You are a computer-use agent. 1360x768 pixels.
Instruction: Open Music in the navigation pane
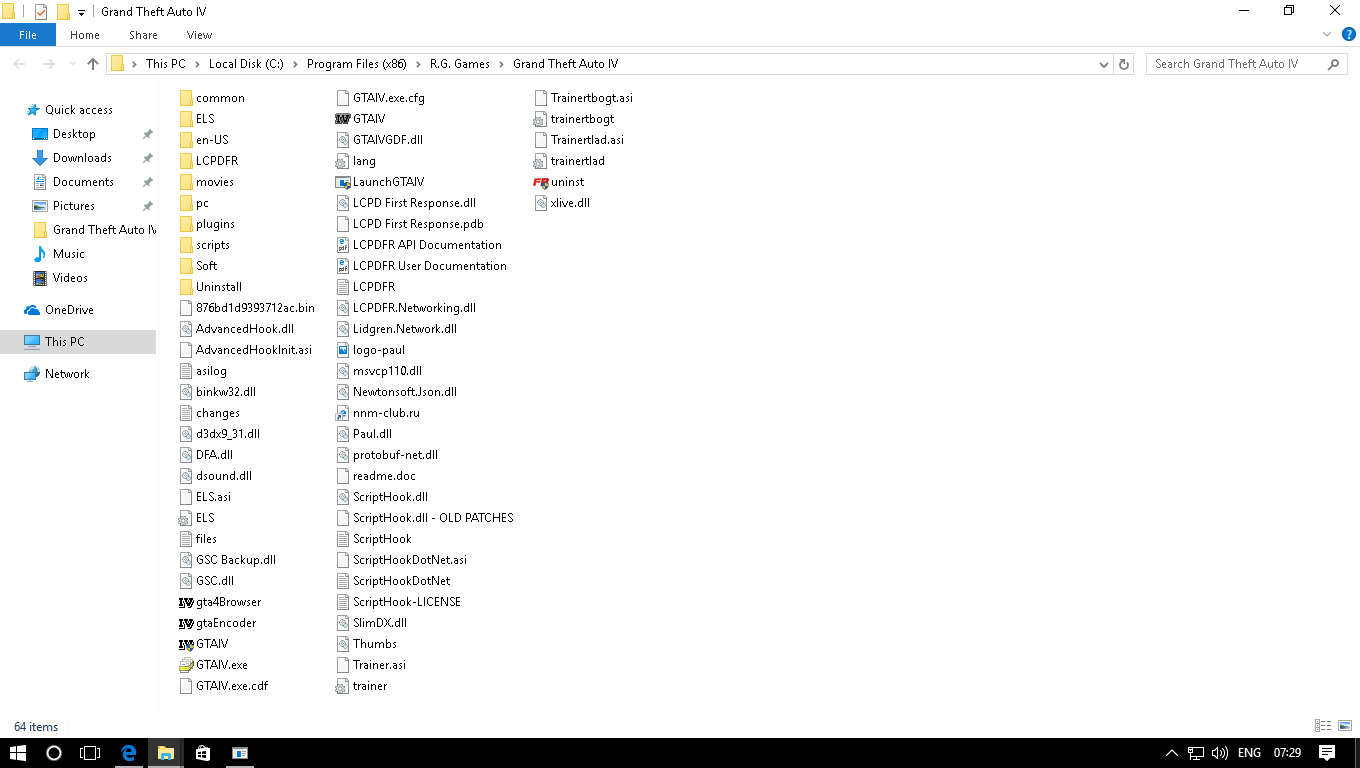[69, 254]
